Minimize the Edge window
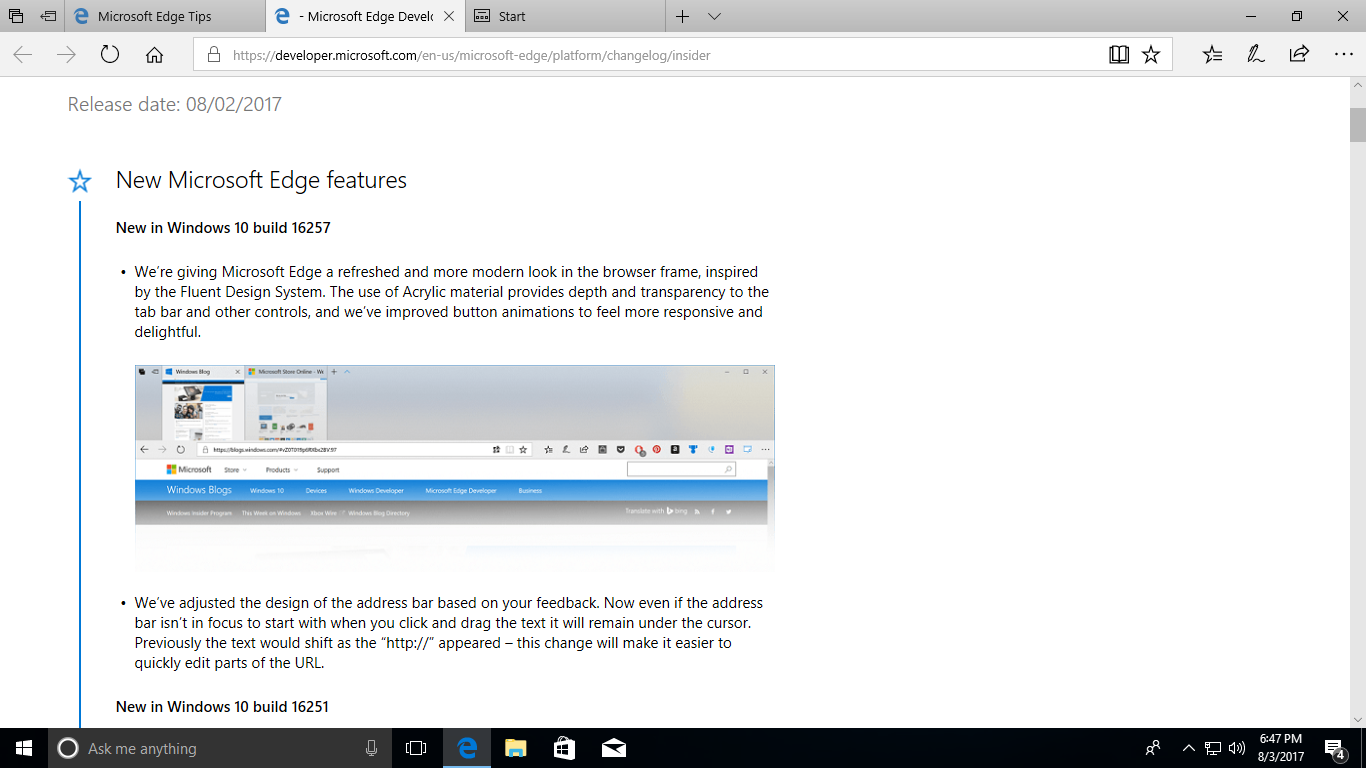 tap(1251, 16)
